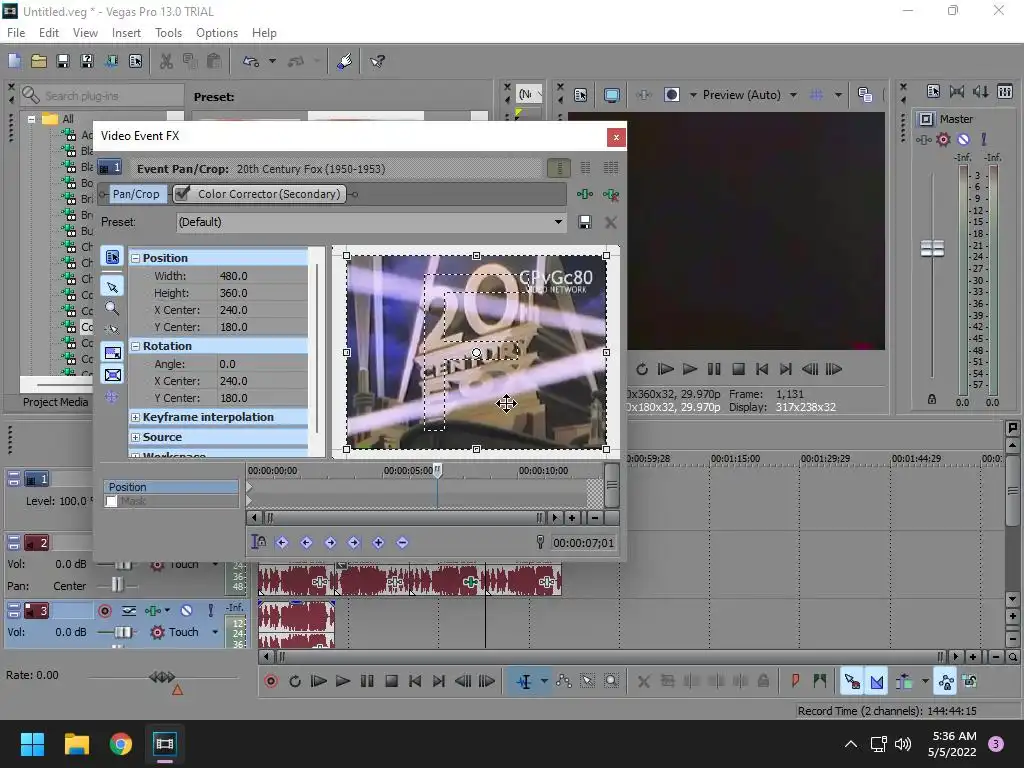This screenshot has height=768, width=1024.
Task: Close the Video Event FX dialog
Action: coord(616,137)
